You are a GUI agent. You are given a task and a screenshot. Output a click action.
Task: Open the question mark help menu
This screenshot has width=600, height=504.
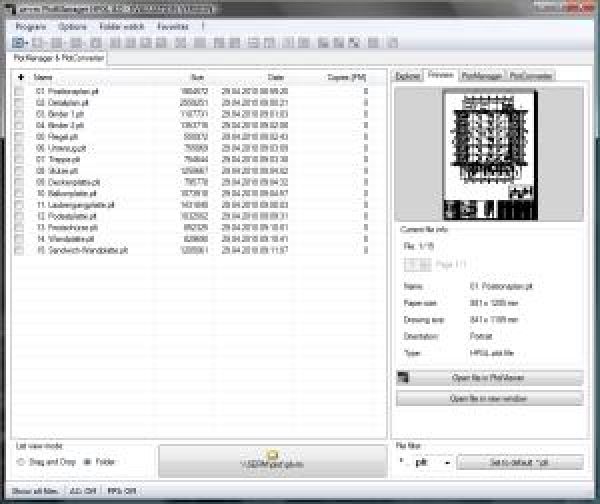[203, 26]
